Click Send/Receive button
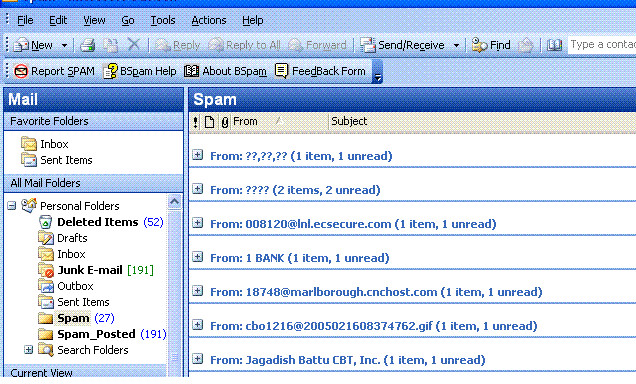 pyautogui.click(x=403, y=45)
